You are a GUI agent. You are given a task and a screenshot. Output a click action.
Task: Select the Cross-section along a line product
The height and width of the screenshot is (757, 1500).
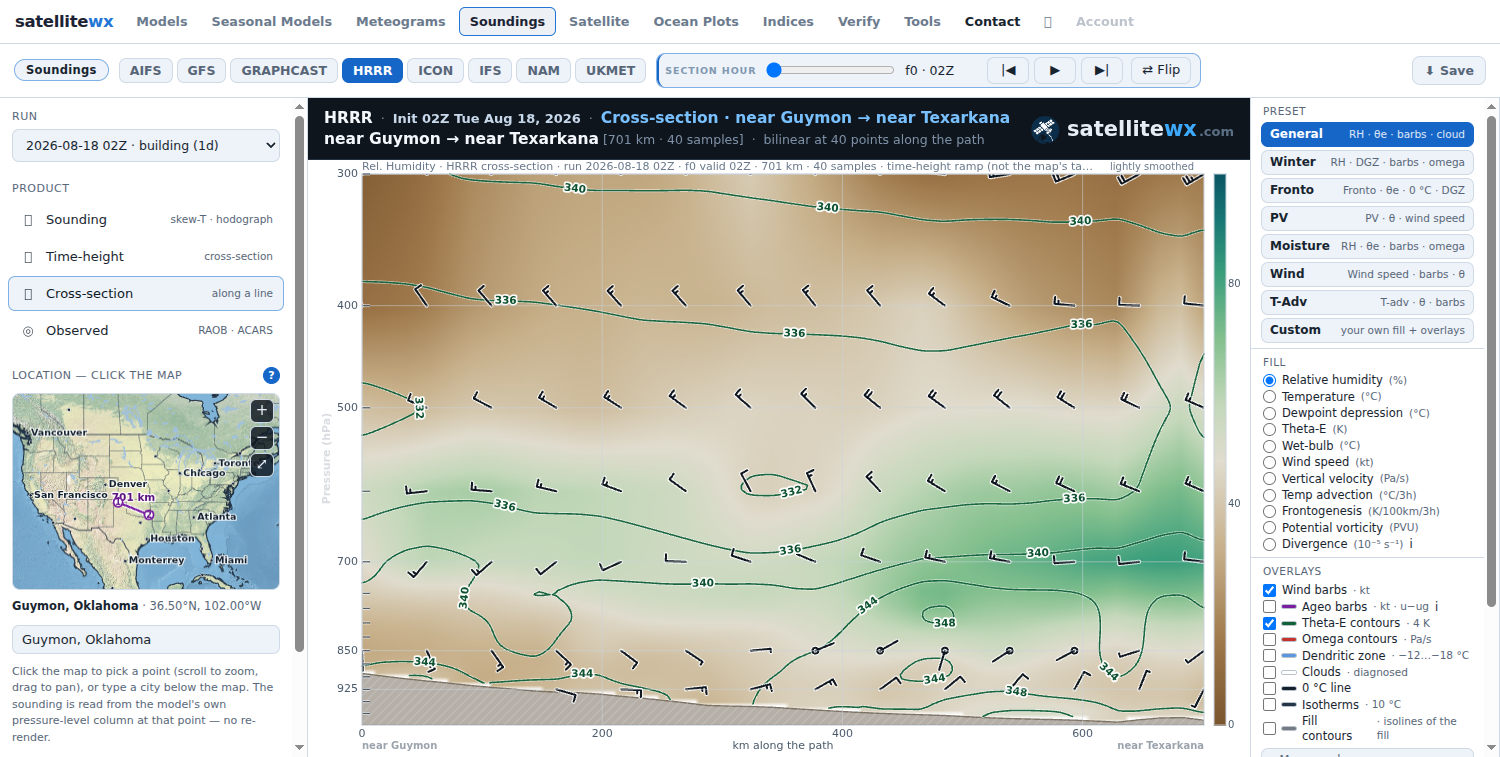coord(146,294)
